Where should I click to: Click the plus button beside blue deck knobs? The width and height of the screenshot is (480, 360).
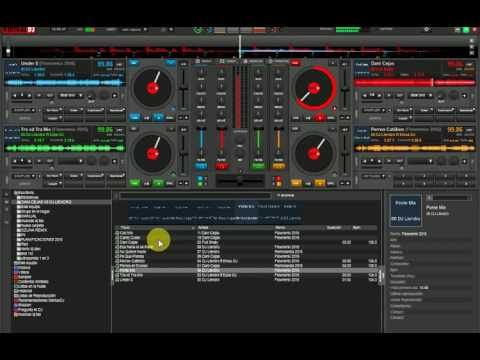[x=114, y=96]
